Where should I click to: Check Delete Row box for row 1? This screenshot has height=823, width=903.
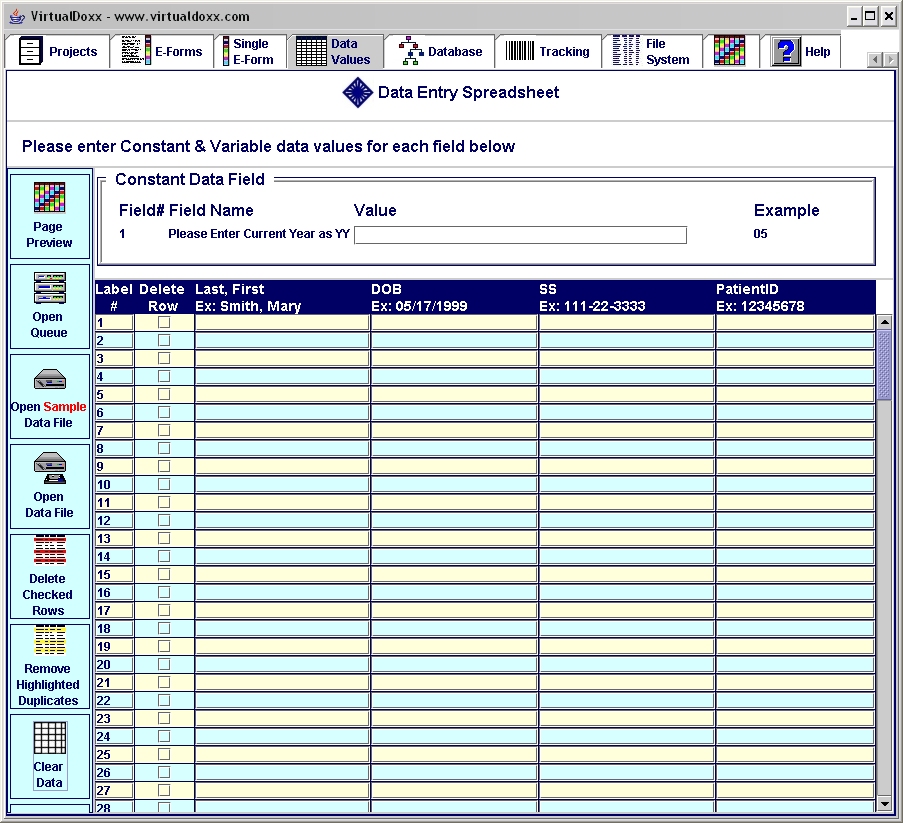(x=164, y=323)
